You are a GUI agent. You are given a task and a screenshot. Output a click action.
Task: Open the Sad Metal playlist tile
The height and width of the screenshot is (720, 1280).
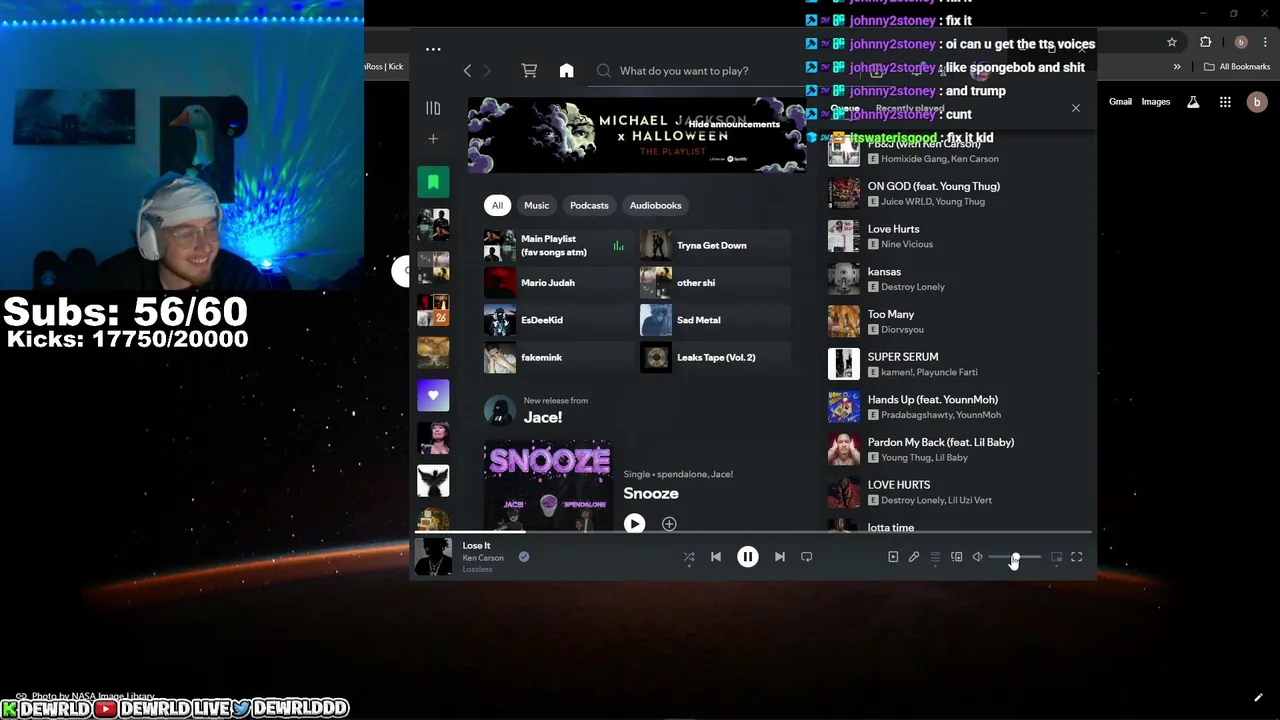click(715, 320)
